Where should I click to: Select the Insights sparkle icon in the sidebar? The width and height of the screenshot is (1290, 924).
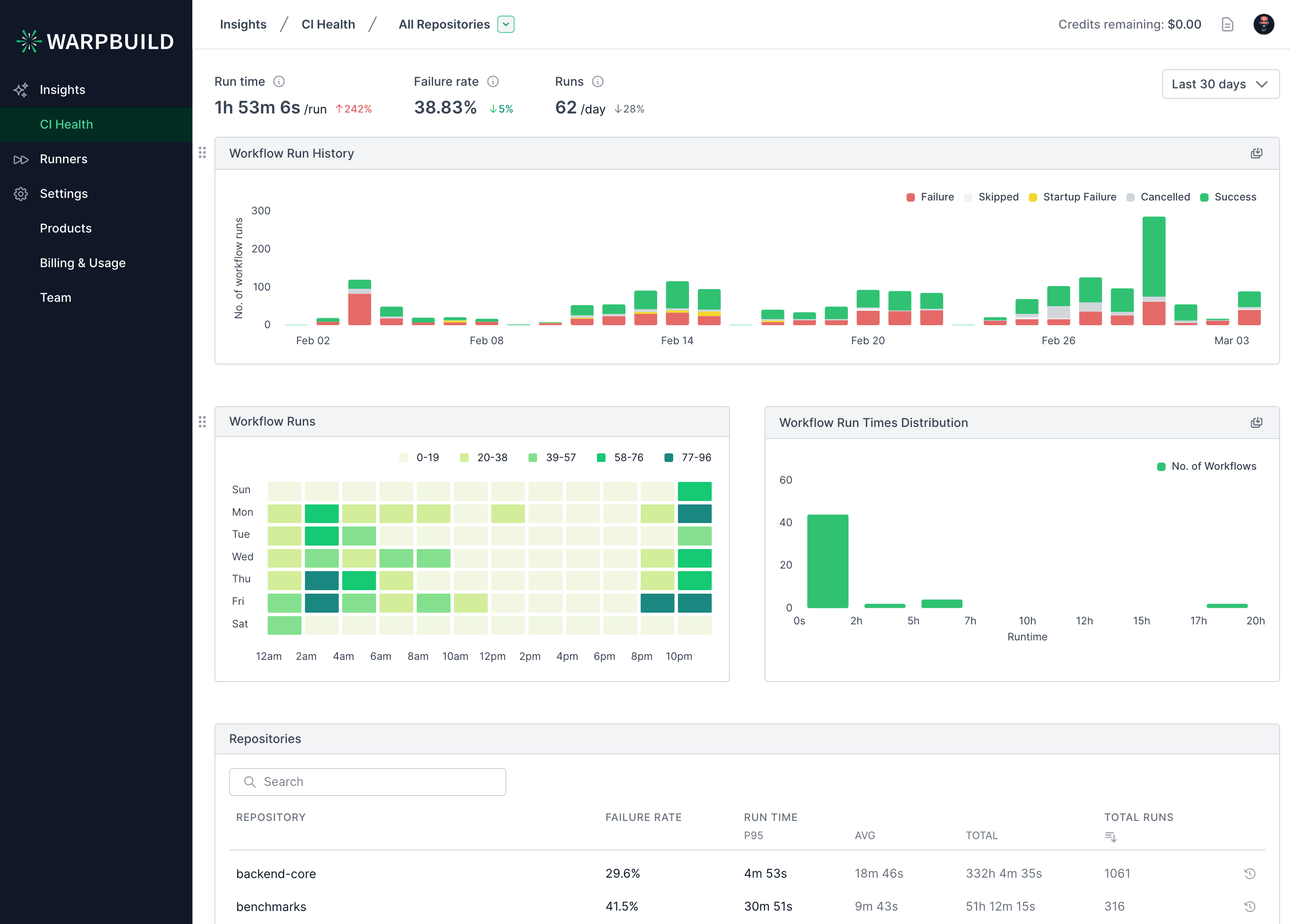point(21,89)
